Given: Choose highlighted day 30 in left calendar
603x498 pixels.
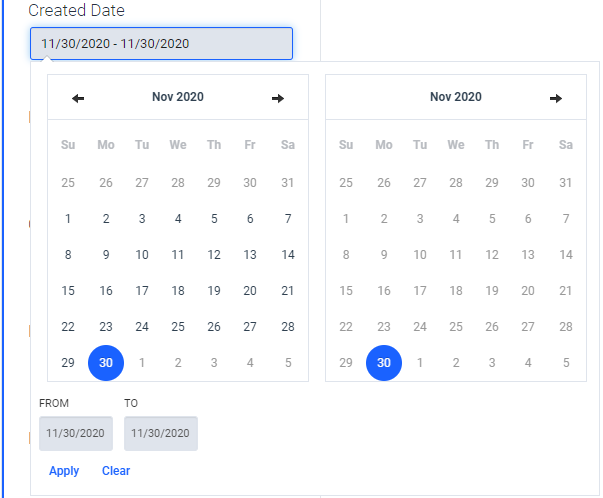Looking at the screenshot, I should 106,363.
